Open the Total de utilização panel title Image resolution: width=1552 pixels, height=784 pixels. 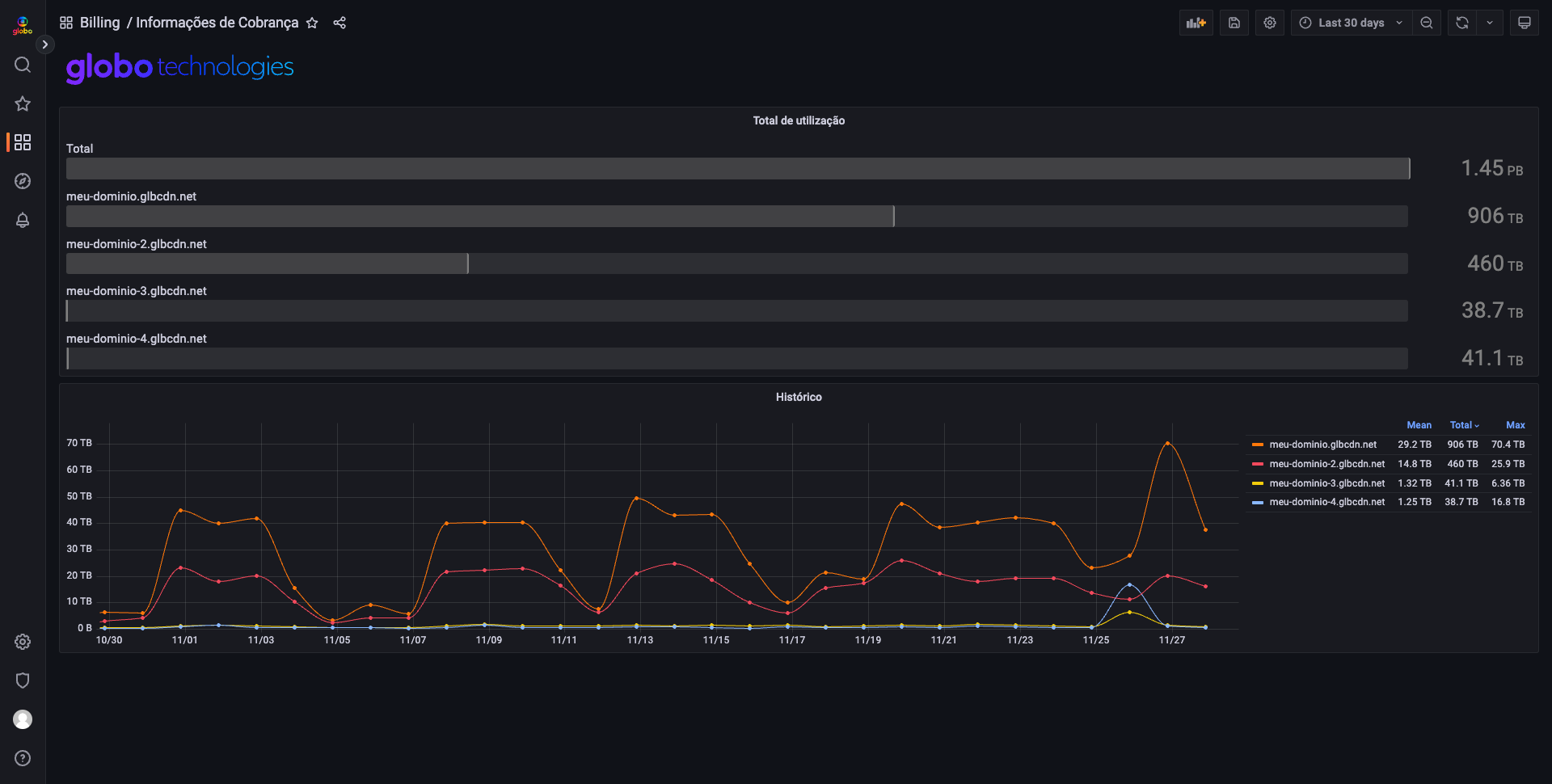click(x=799, y=120)
